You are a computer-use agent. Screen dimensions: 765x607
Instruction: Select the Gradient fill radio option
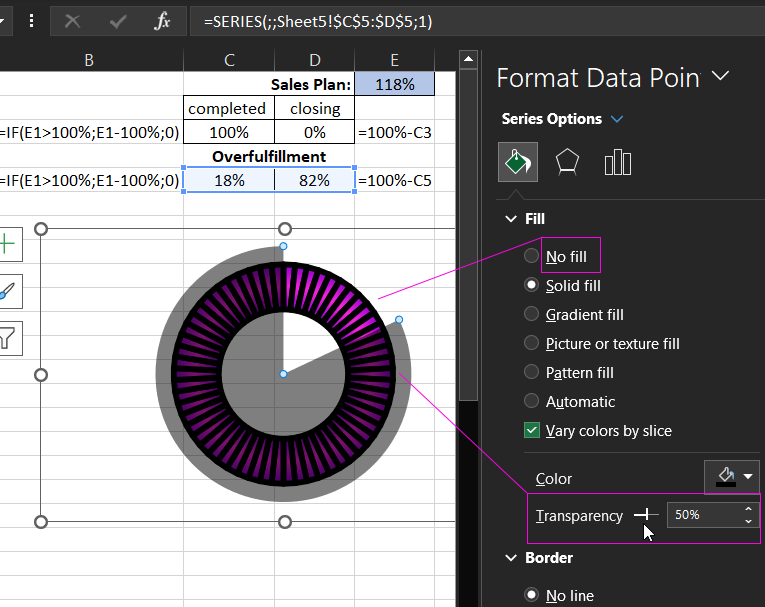532,314
